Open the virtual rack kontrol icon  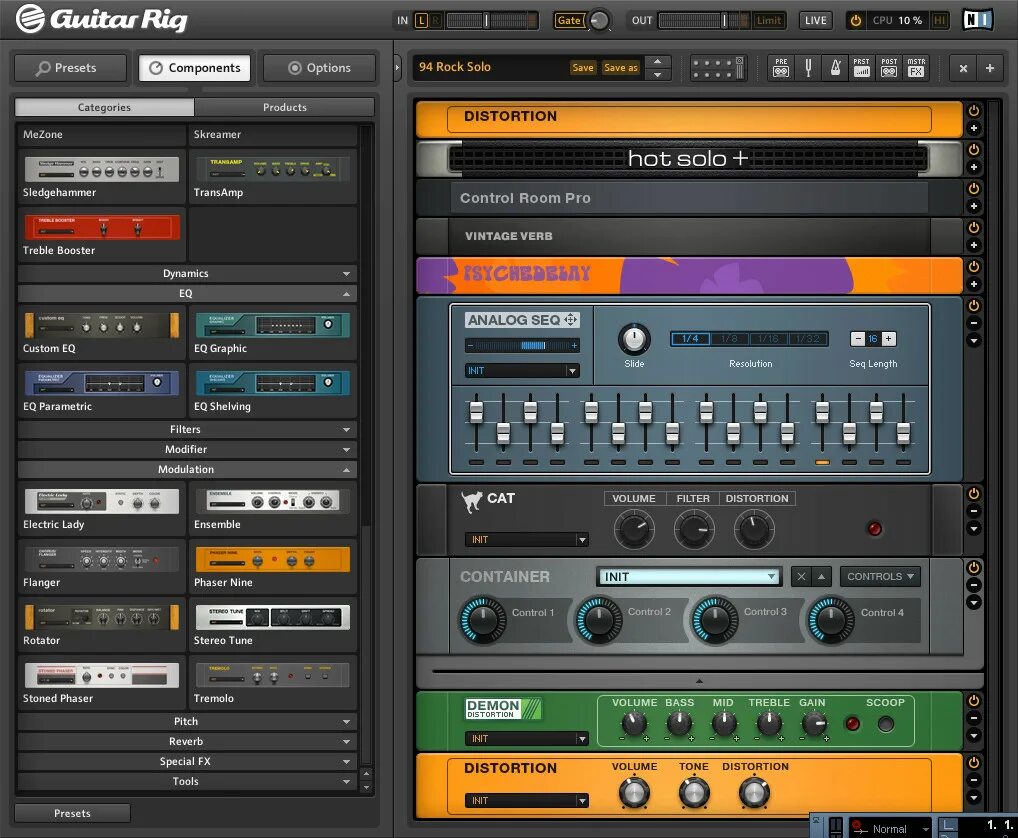tap(717, 68)
